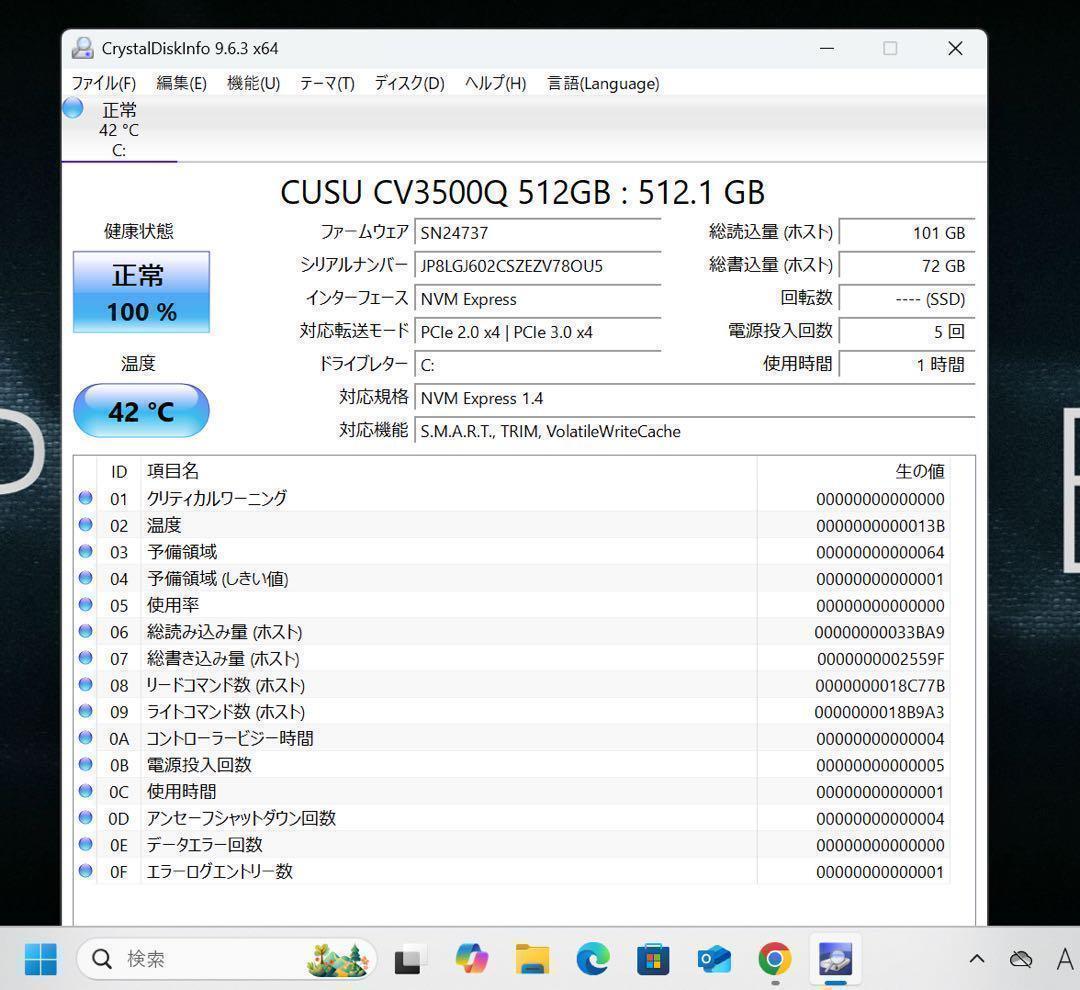The image size is (1080, 990).
Task: Select the コントローラービジー時間 row name
Action: [x=230, y=739]
